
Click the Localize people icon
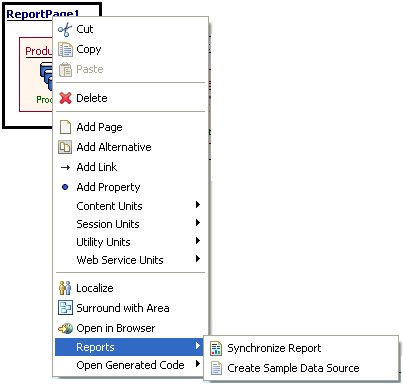click(65, 288)
